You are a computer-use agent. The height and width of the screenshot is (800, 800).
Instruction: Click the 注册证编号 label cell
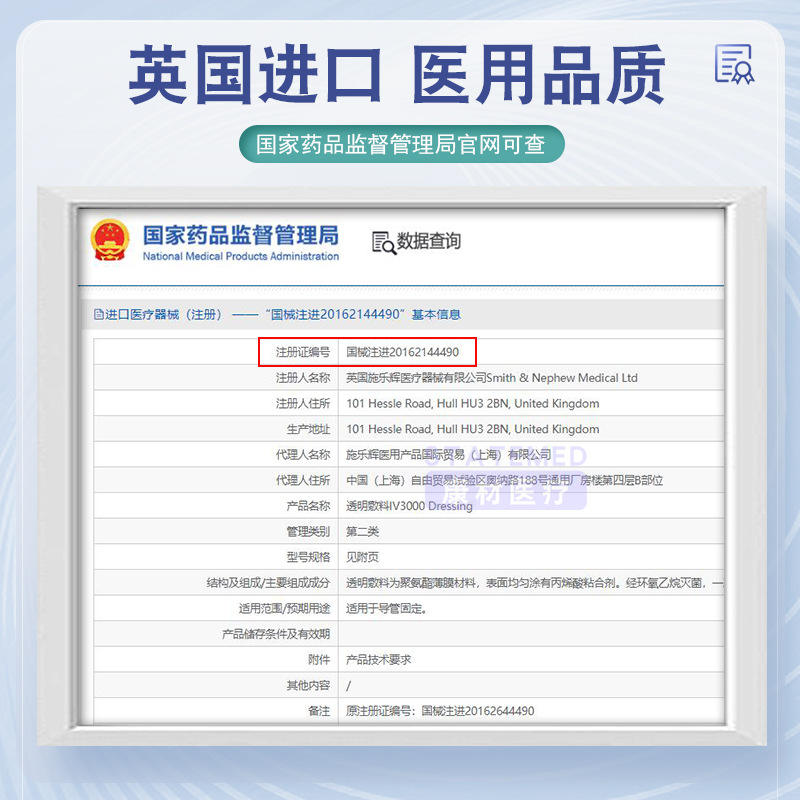coord(303,352)
